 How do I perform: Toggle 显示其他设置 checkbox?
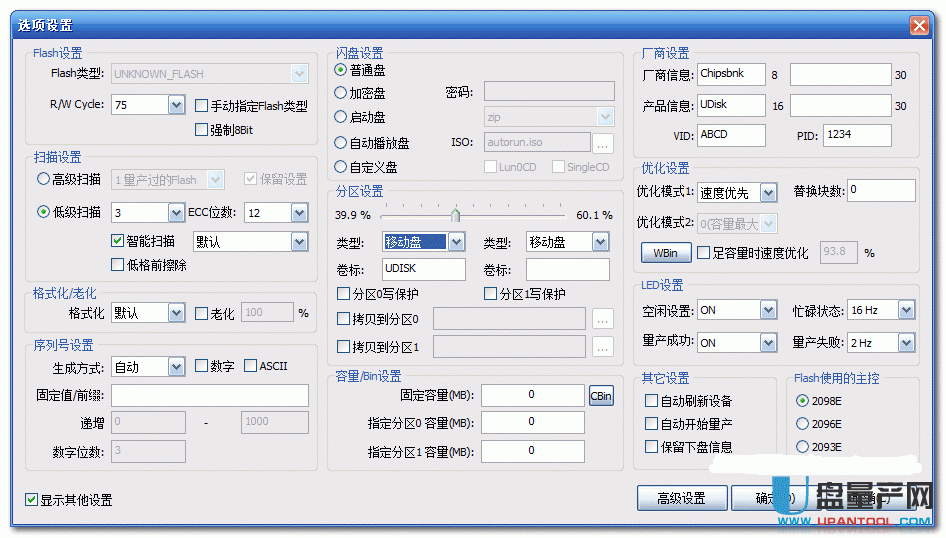point(32,500)
